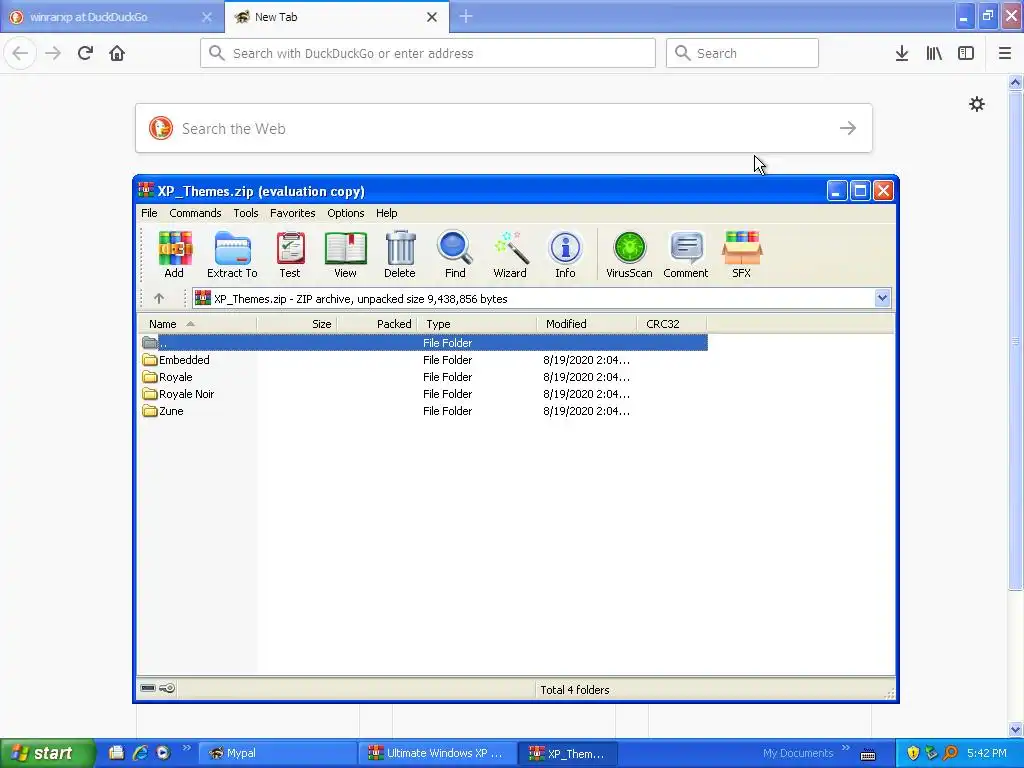Submit web search with the arrow icon

point(848,128)
